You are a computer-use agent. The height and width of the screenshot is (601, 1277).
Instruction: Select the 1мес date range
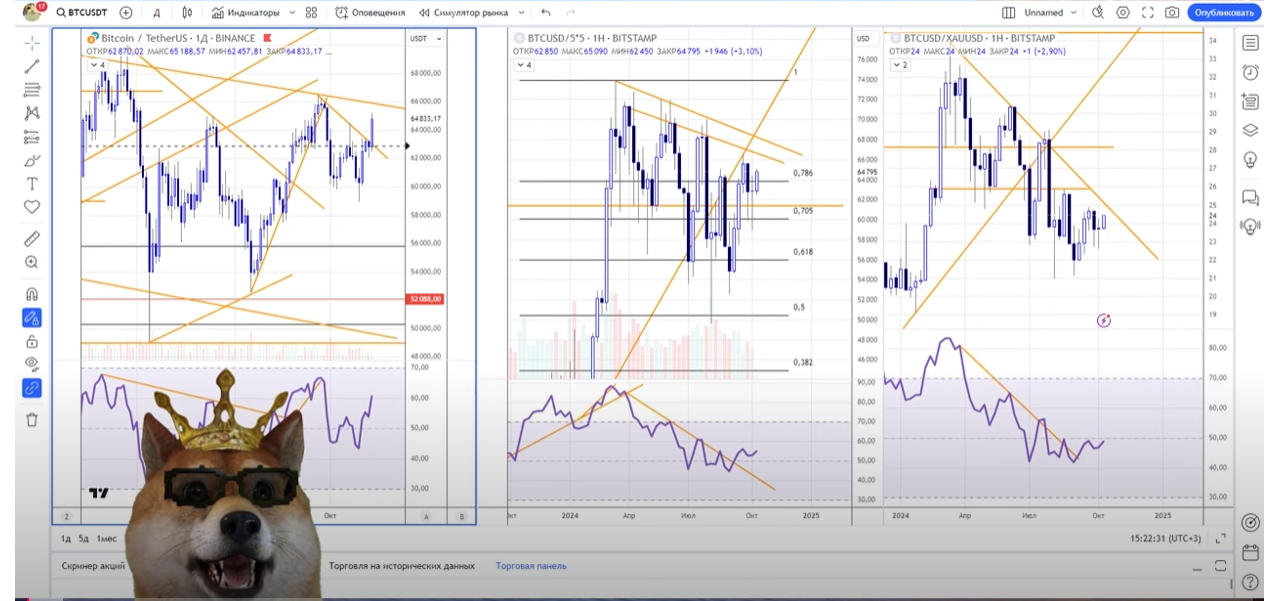tap(107, 539)
